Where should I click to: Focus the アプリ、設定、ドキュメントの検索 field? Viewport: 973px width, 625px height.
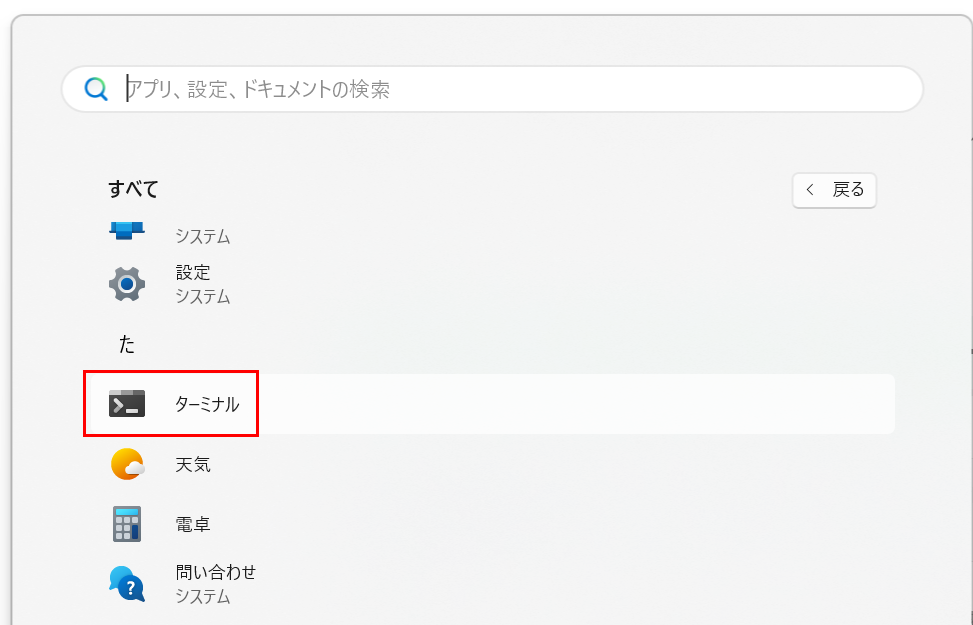point(492,89)
